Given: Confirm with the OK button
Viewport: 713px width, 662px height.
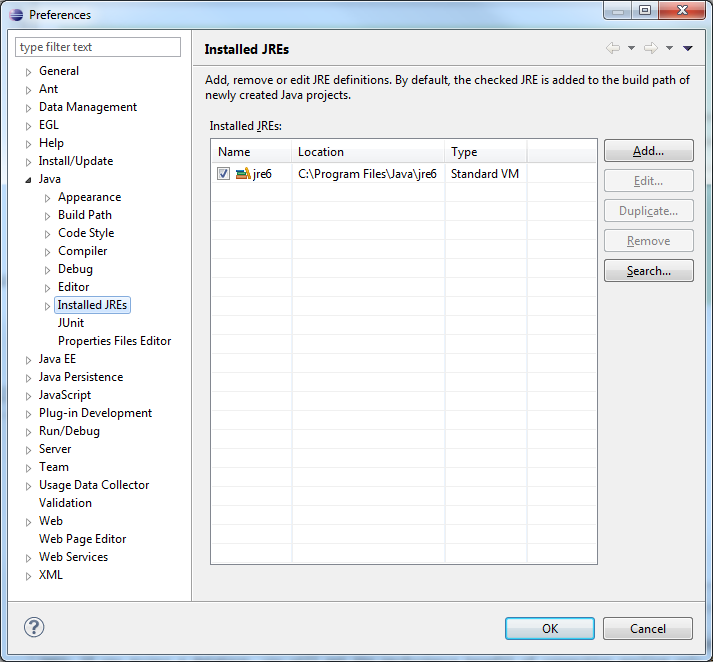Looking at the screenshot, I should pos(549,628).
